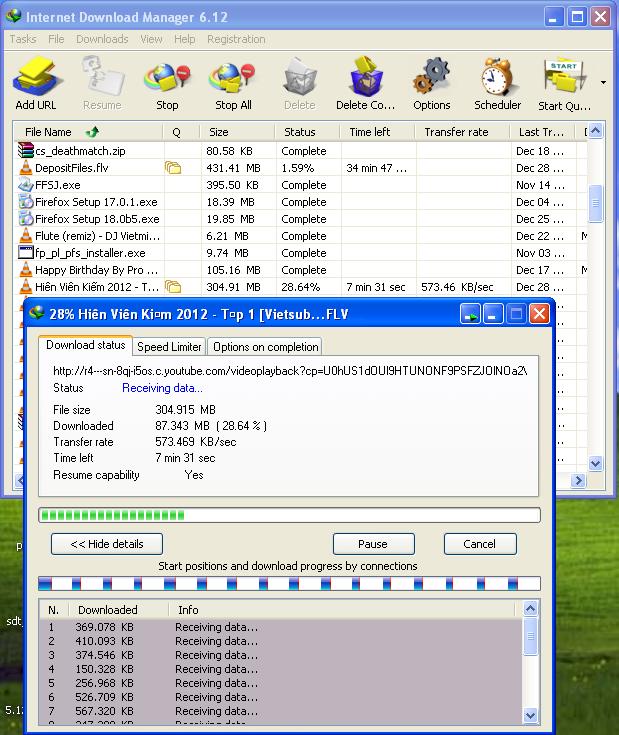The width and height of the screenshot is (619, 735).
Task: Cancel the current download
Action: pos(480,544)
